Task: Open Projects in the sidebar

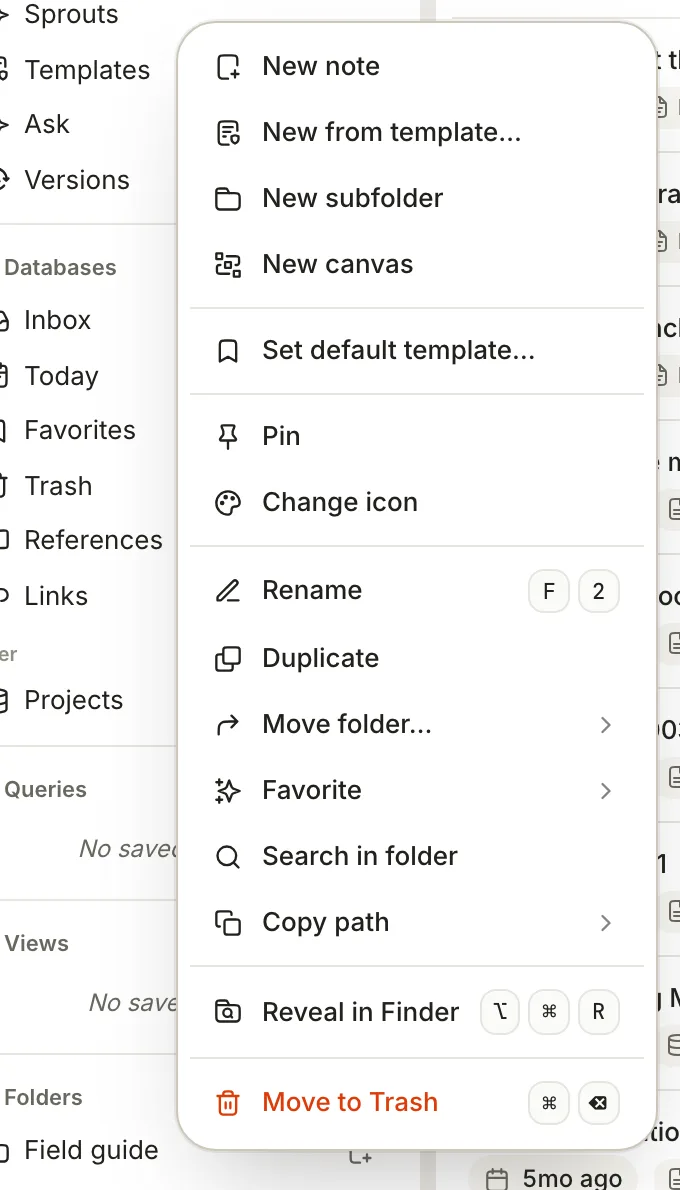Action: pos(74,700)
